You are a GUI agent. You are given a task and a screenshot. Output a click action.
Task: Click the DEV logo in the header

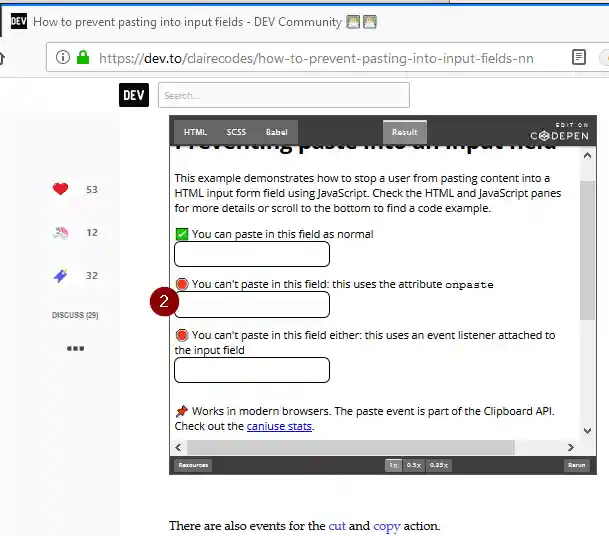(134, 95)
